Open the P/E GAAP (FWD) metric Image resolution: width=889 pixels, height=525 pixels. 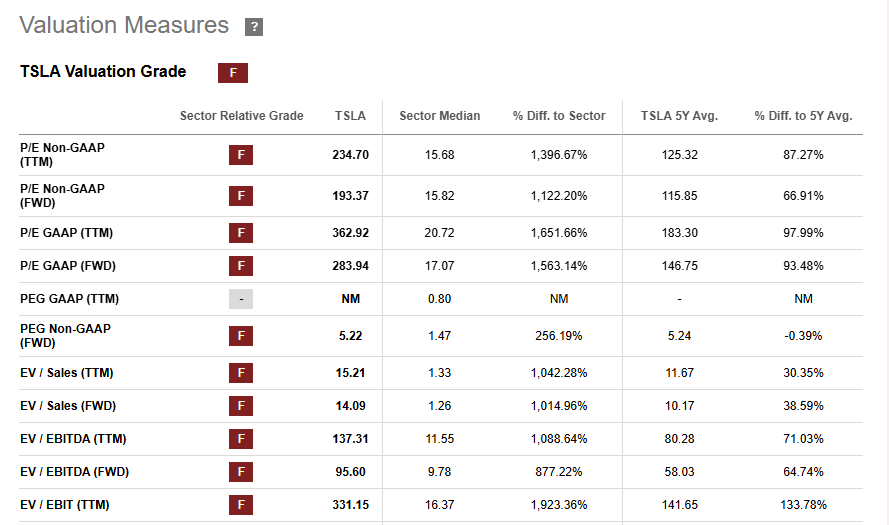pyautogui.click(x=67, y=266)
